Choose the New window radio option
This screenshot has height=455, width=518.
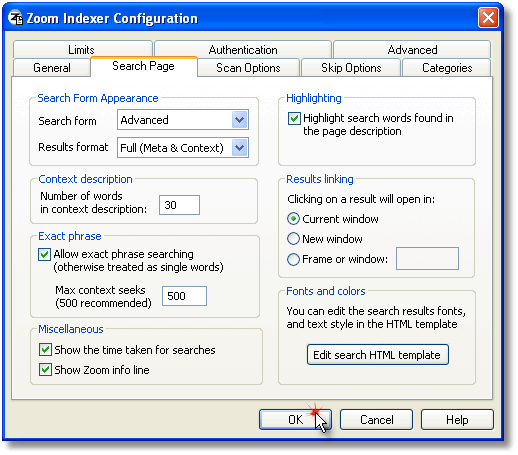[293, 239]
